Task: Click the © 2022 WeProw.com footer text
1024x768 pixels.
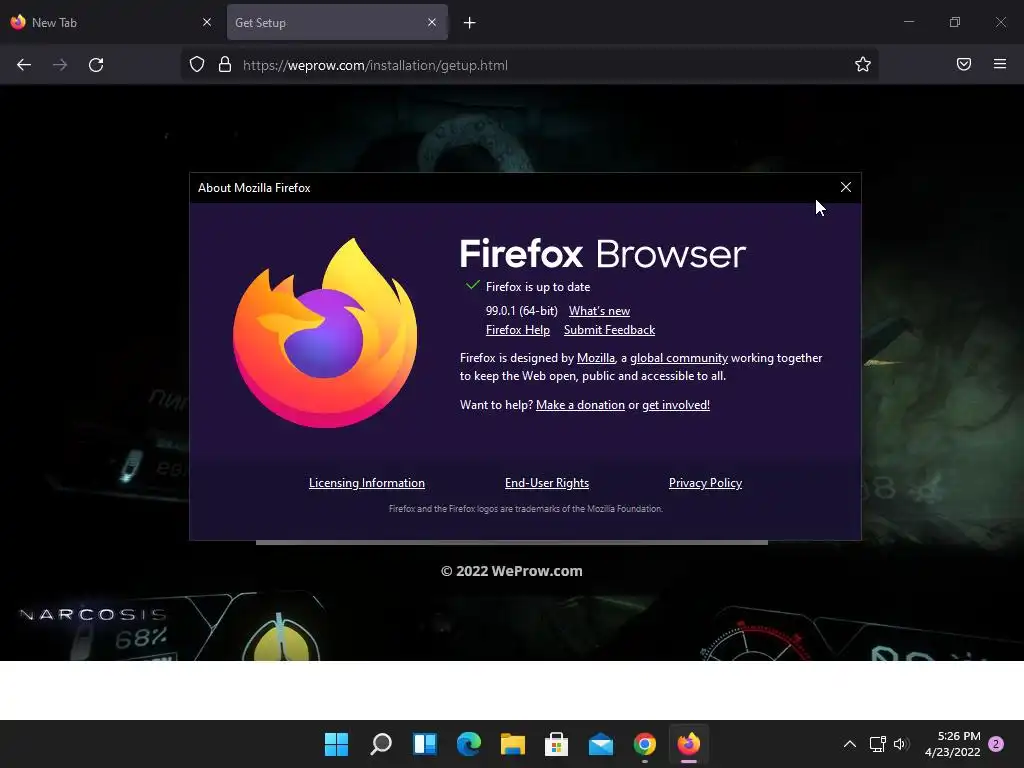Action: pos(511,571)
